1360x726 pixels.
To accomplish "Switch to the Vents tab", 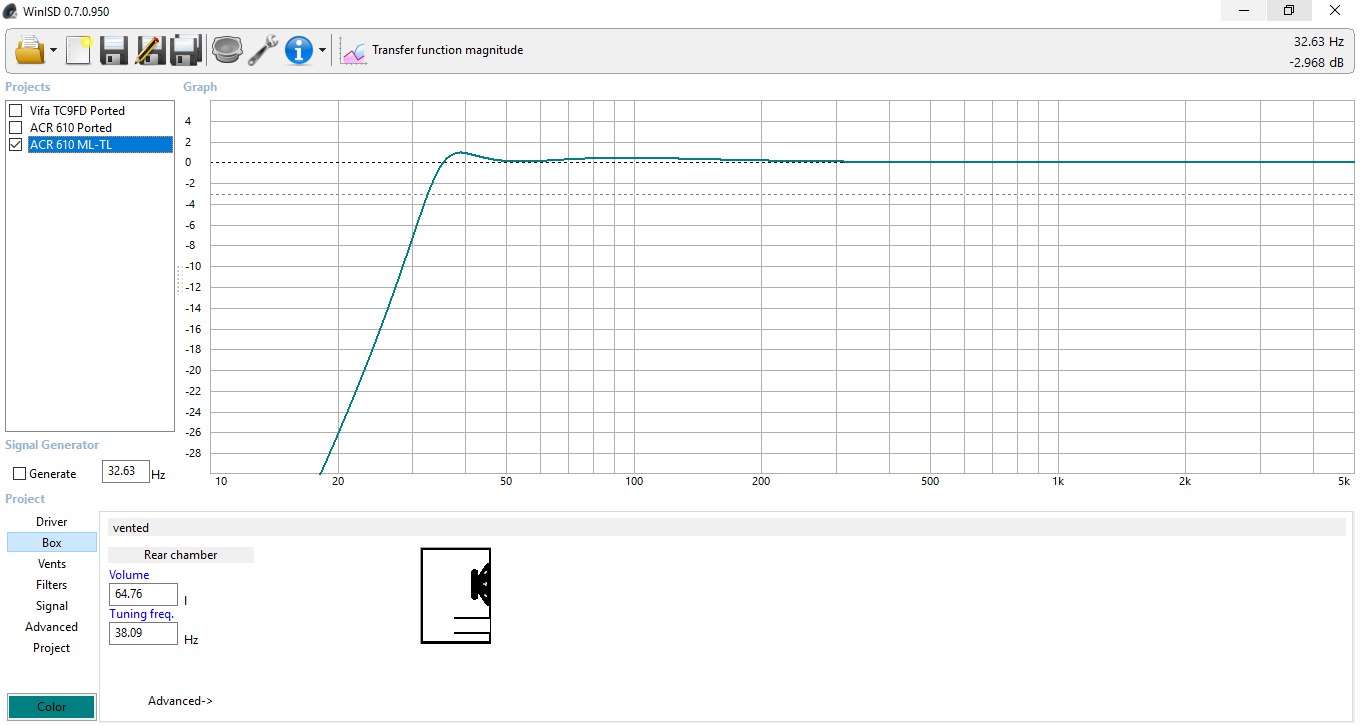I will point(52,563).
